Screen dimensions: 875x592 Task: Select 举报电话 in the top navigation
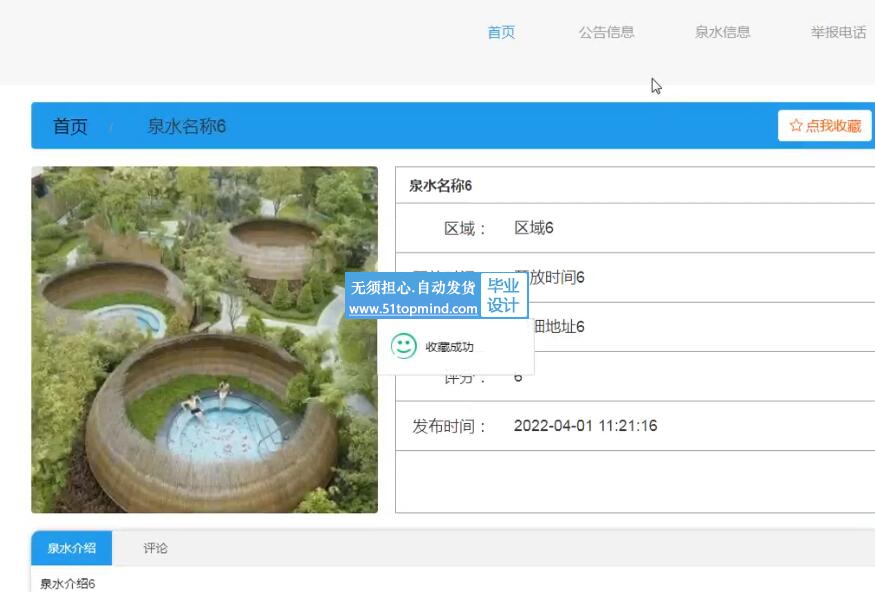point(839,32)
